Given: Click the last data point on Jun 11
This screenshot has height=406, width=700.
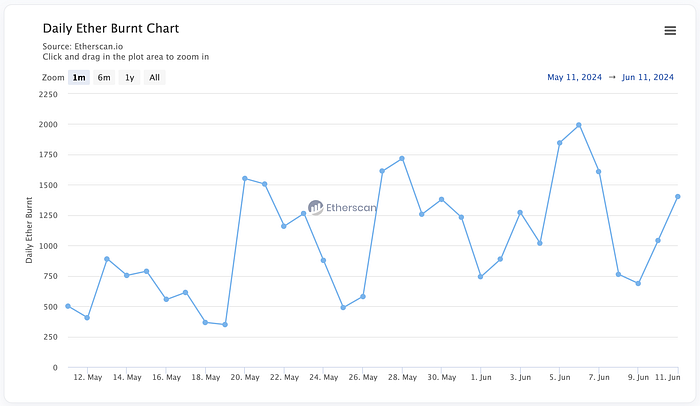Looking at the screenshot, I should [x=677, y=196].
